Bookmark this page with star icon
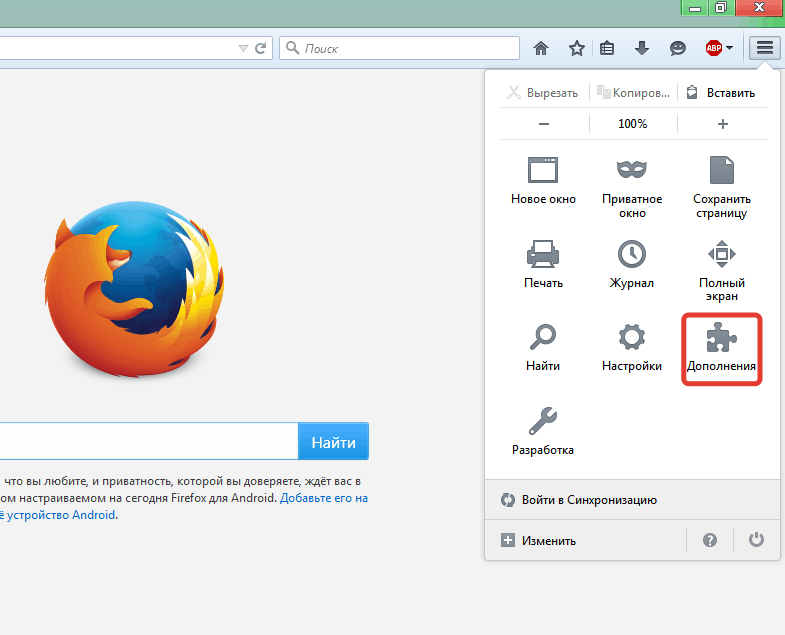This screenshot has width=785, height=635. (577, 48)
